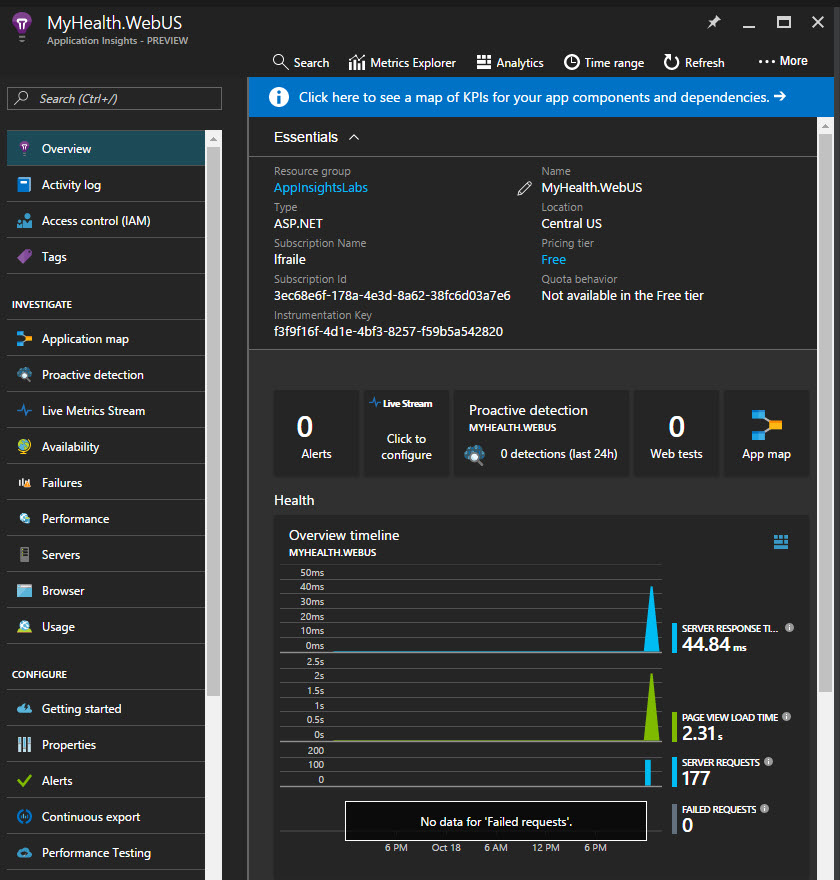Click info icon beside Page View Load Time
The width and height of the screenshot is (840, 880).
point(786,717)
